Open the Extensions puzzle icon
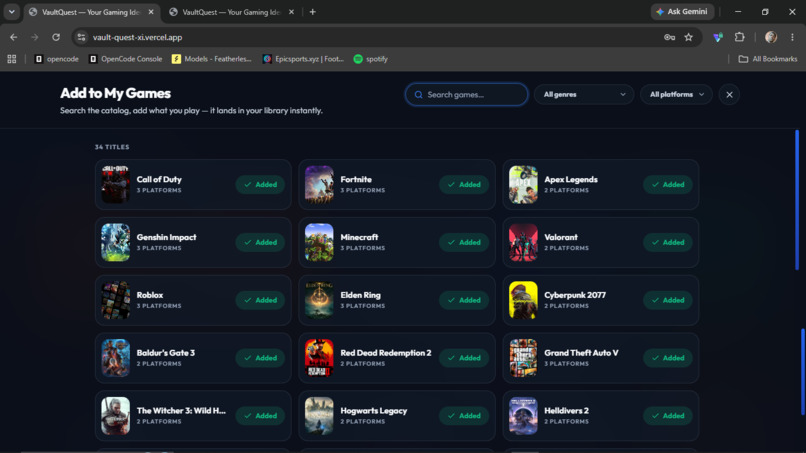This screenshot has width=806, height=453. click(740, 37)
